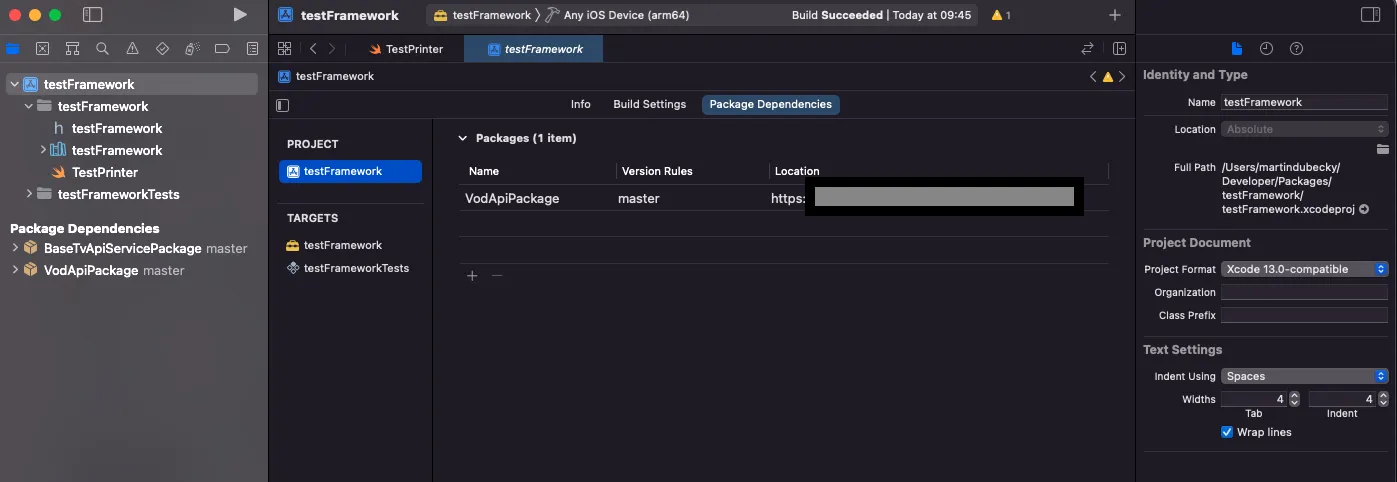This screenshot has width=1397, height=482.
Task: Open the Source Control navigator
Action: pos(43,48)
